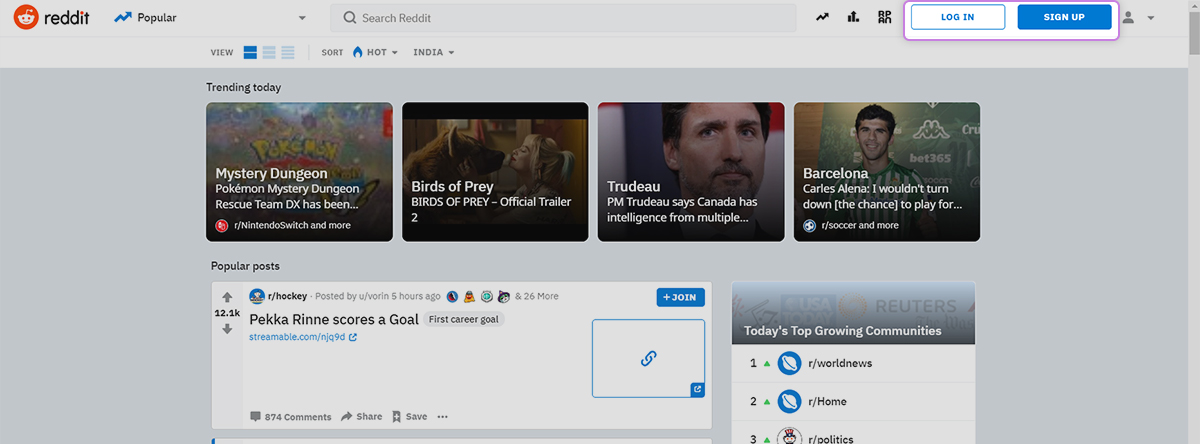Share the Pekka Rinne post

tap(361, 417)
